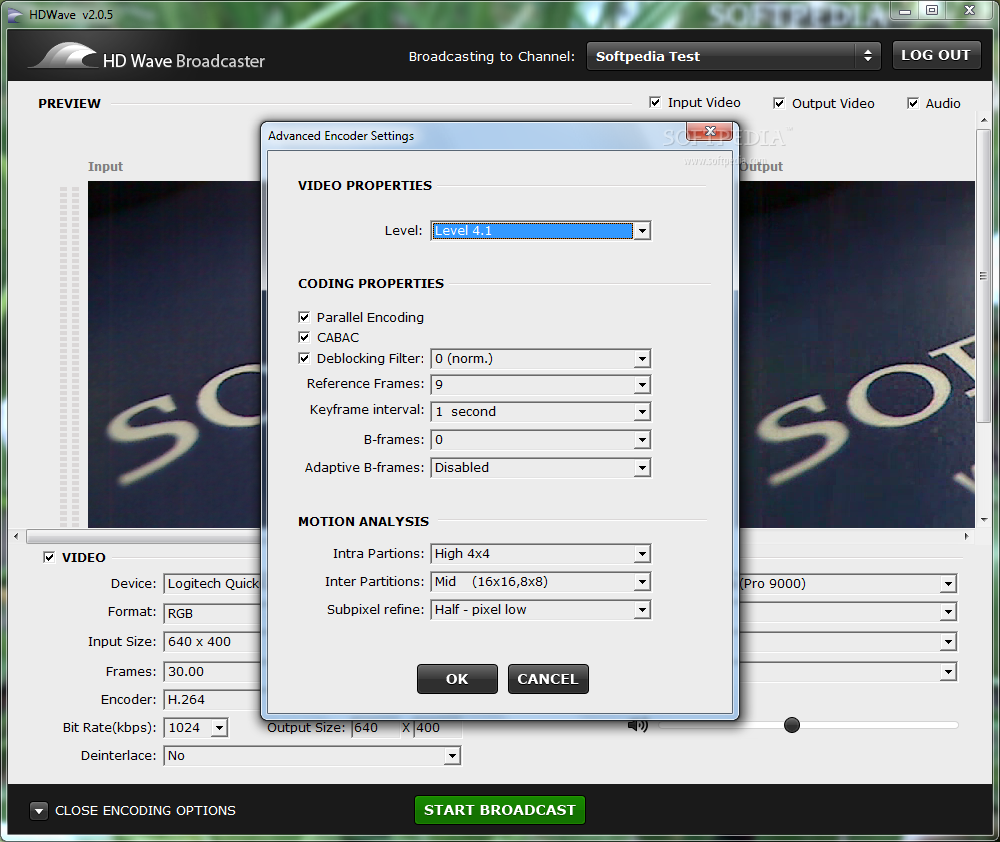Toggle the Audio preview checkbox
The height and width of the screenshot is (842, 1000).
(913, 103)
